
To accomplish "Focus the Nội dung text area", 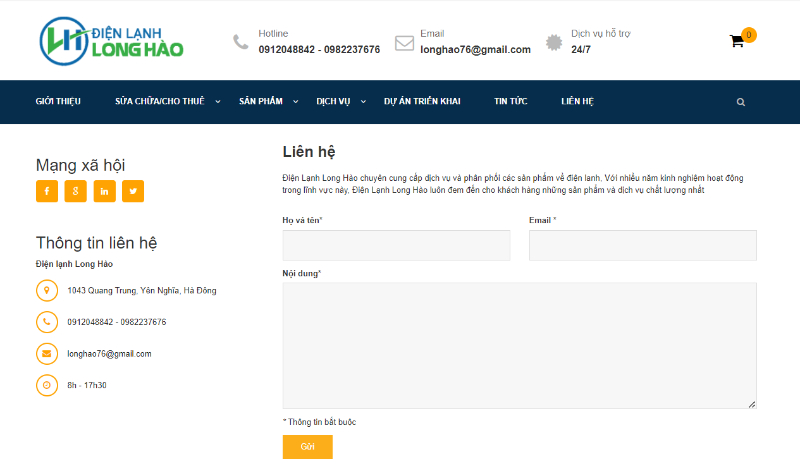I will click(x=519, y=346).
